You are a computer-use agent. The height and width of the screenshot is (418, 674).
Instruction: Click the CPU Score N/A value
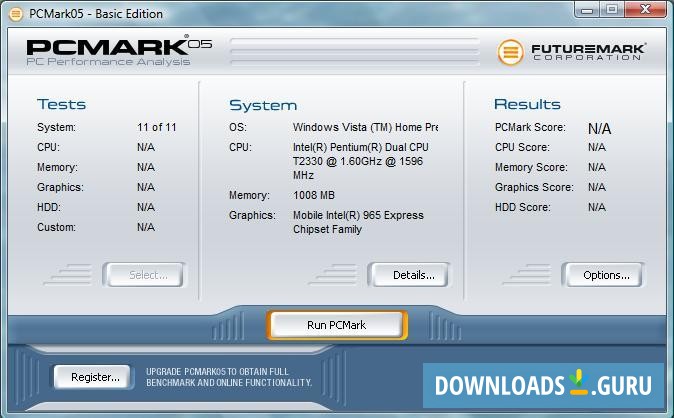(597, 147)
